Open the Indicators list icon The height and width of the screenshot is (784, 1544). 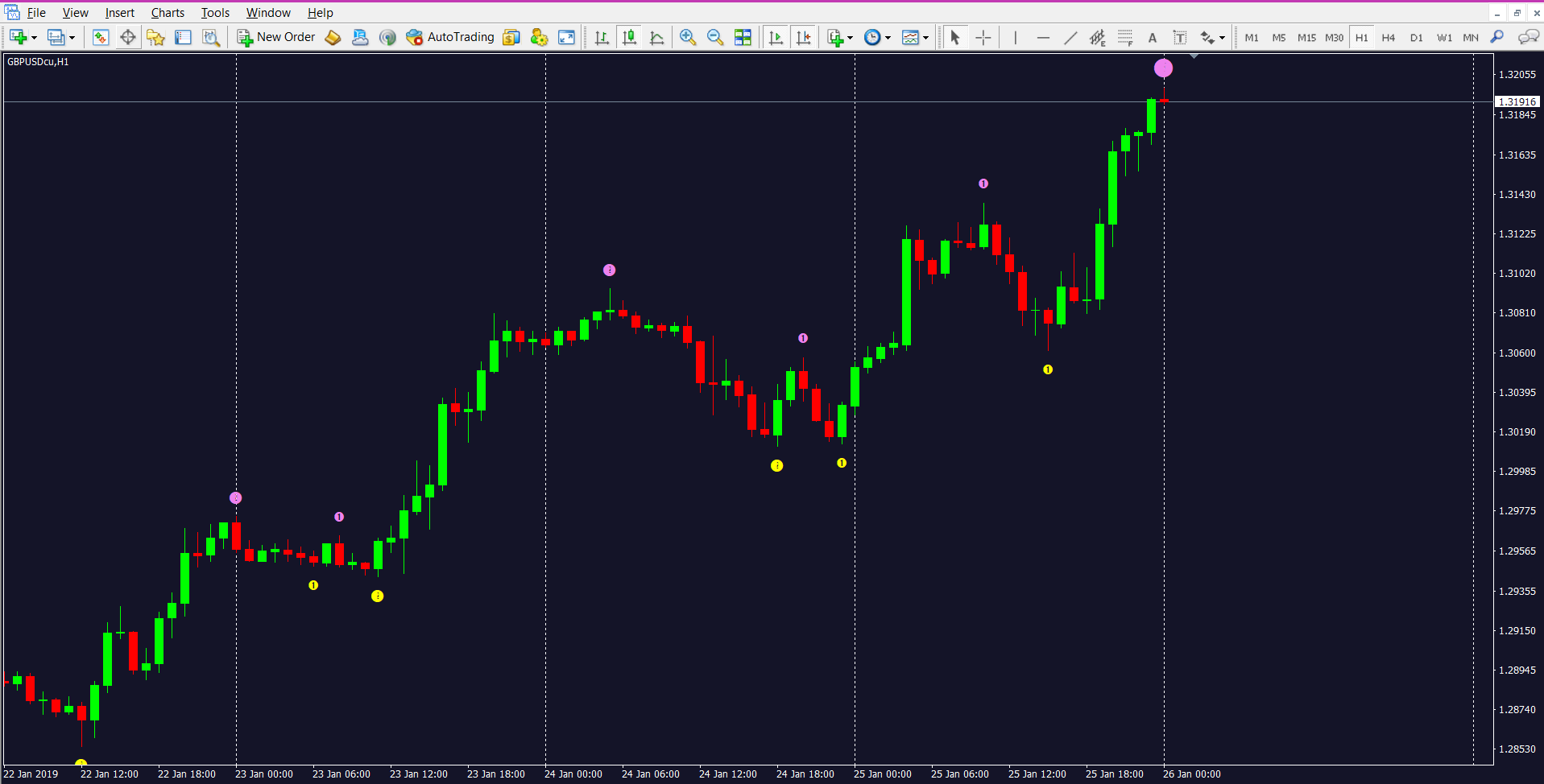pyautogui.click(x=835, y=37)
